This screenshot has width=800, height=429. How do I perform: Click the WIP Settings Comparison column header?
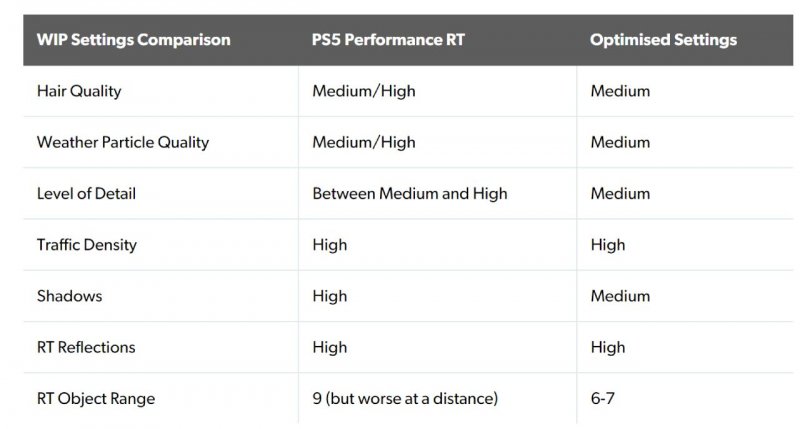[133, 40]
